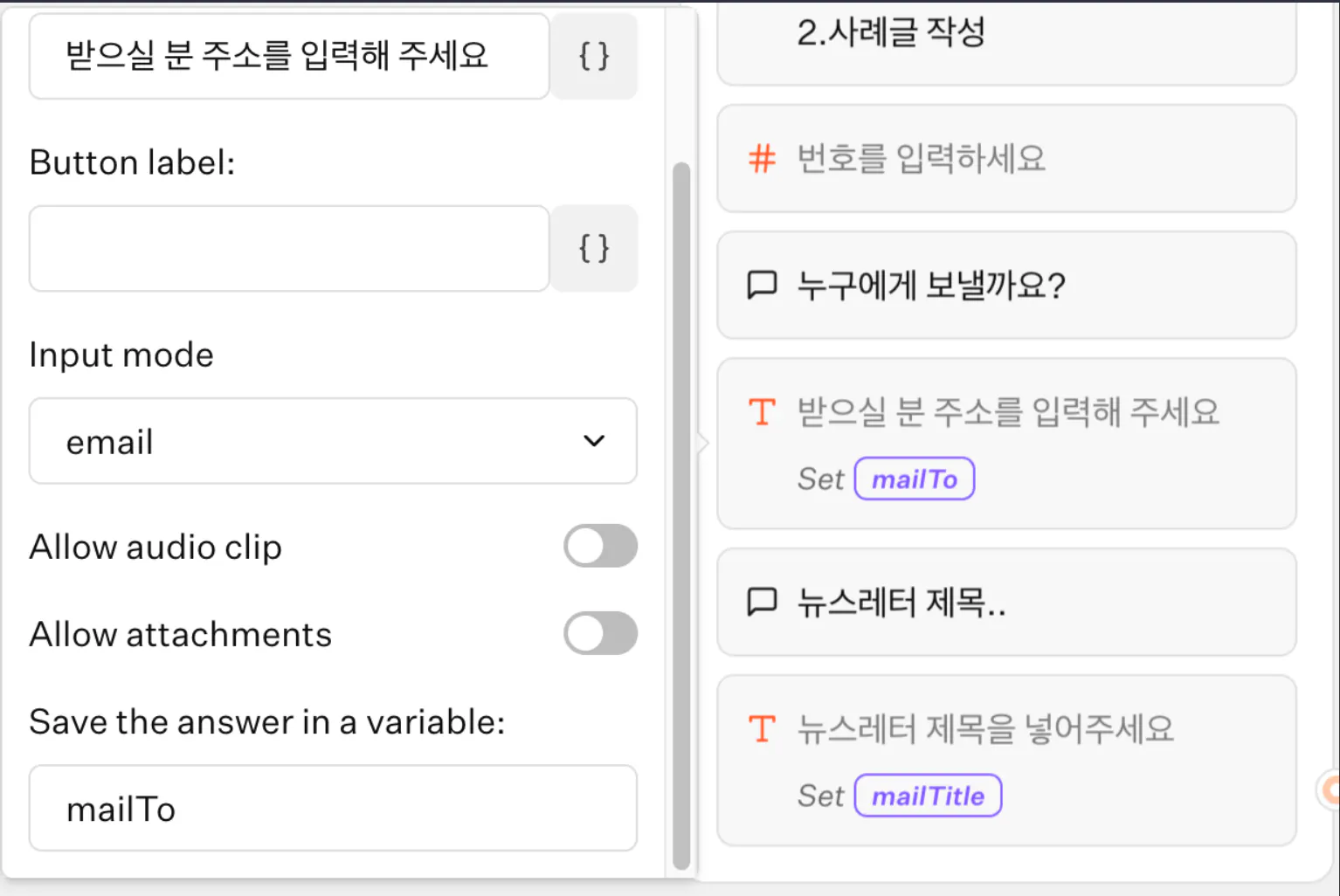Click the {} icon next to Button label
Screen dimensions: 1340x896
[x=594, y=248]
